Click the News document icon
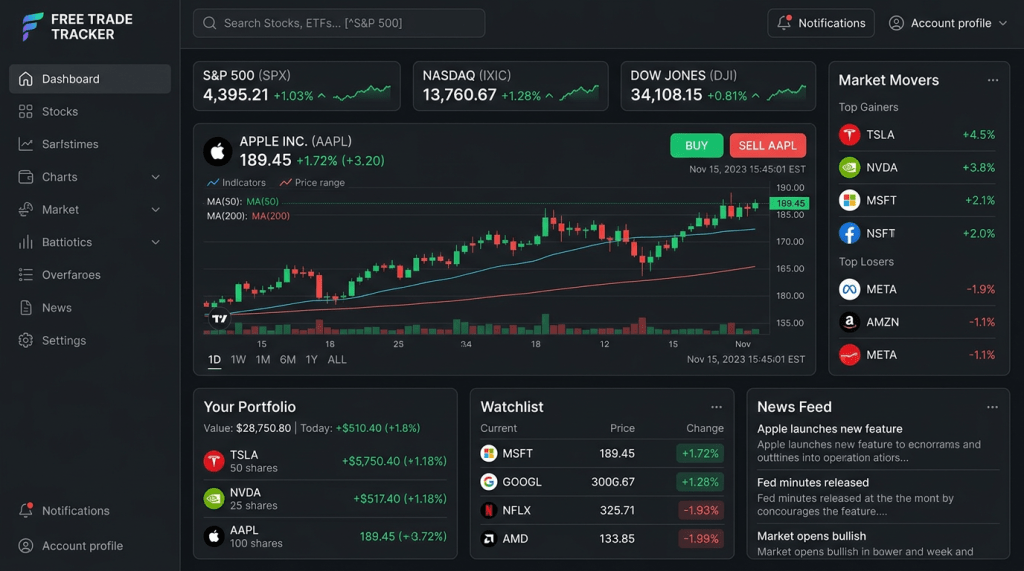The height and width of the screenshot is (571, 1024). coord(25,308)
